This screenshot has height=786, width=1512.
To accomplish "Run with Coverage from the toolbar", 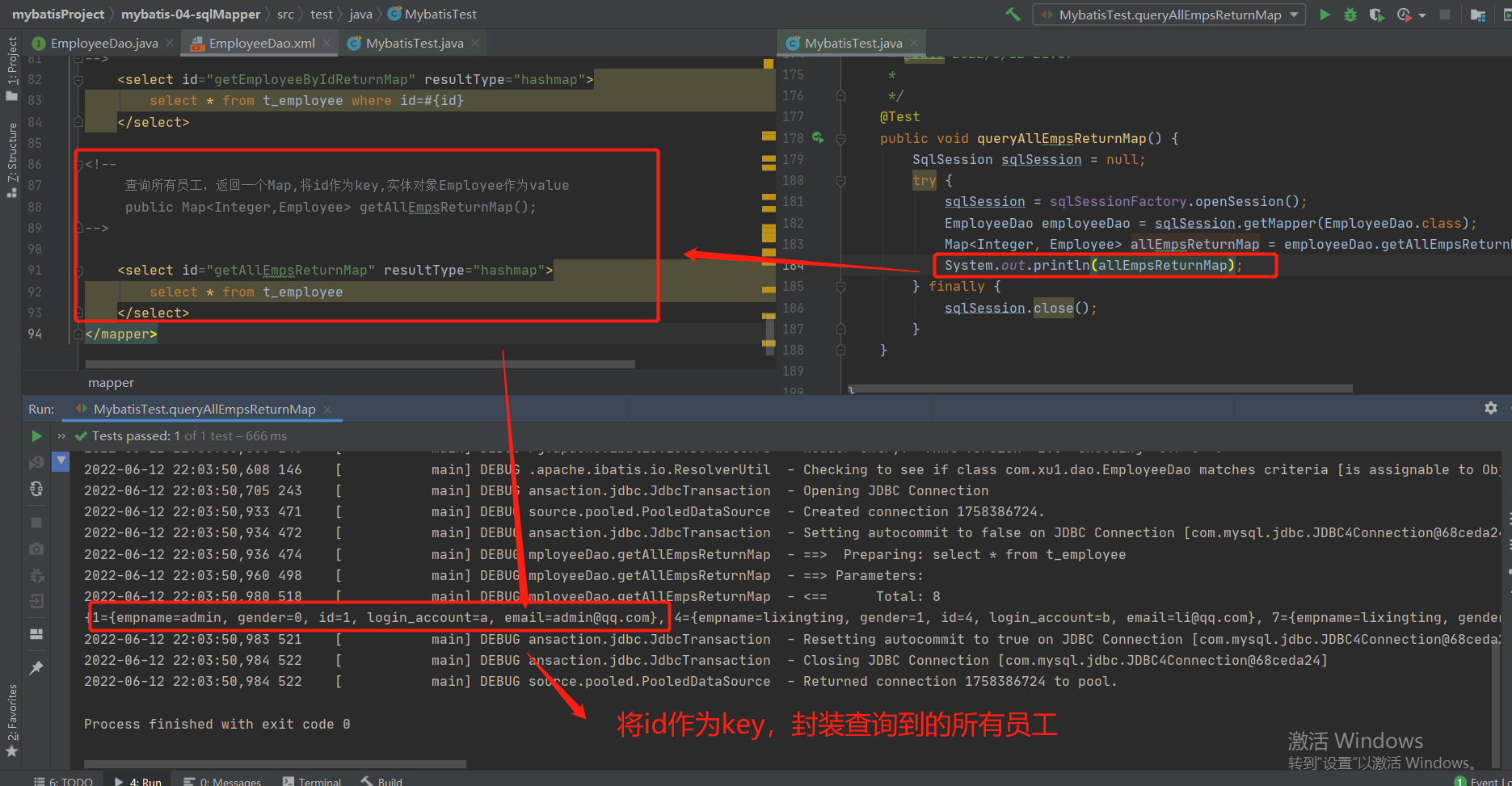I will pyautogui.click(x=1376, y=15).
